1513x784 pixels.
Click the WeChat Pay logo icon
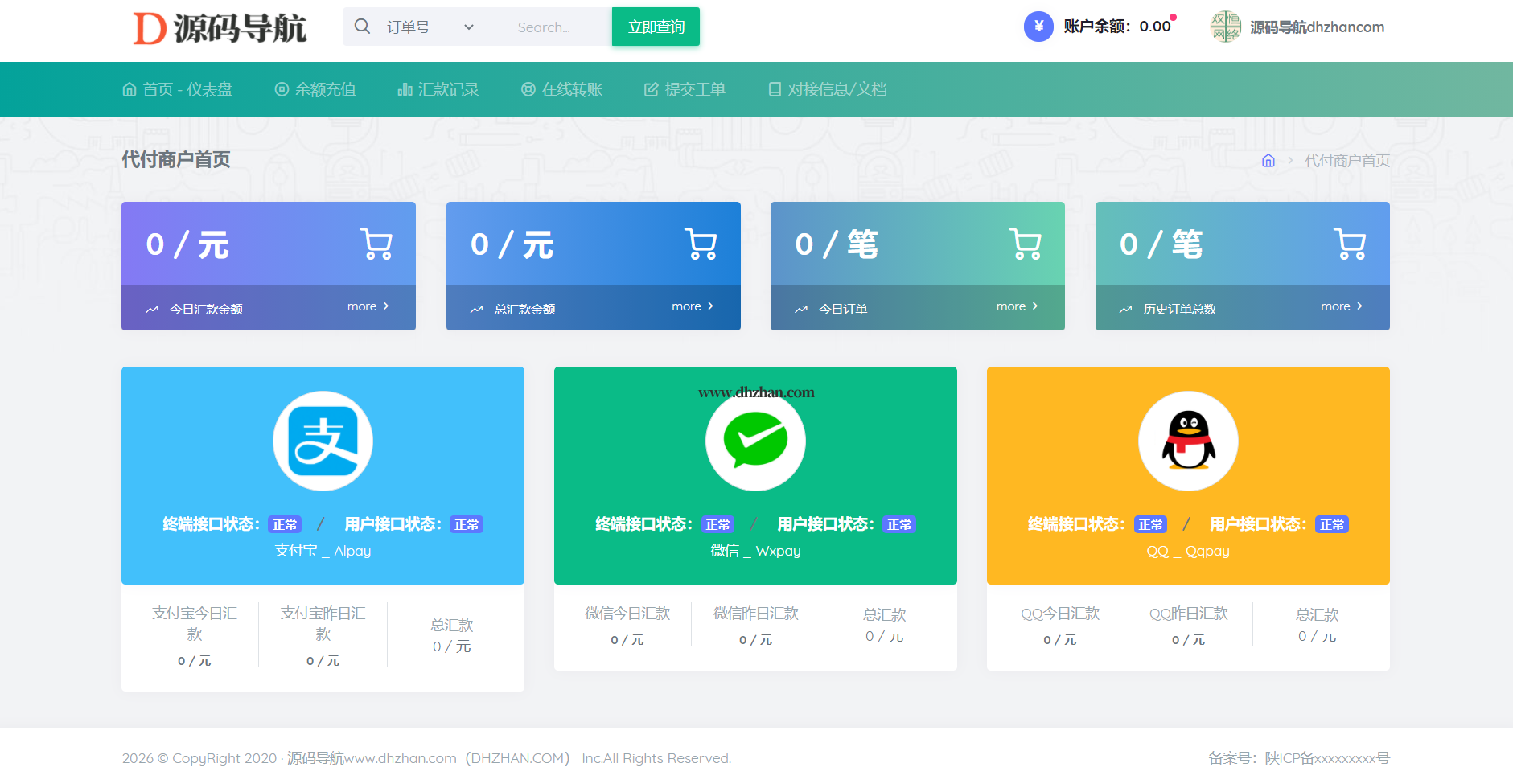pos(755,441)
